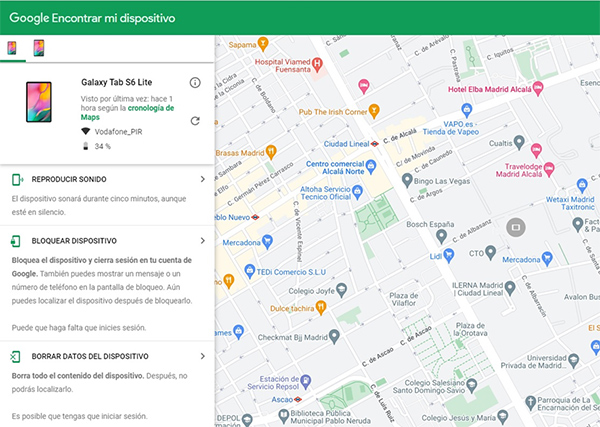Image resolution: width=600 pixels, height=427 pixels.
Task: Select VAPO.es Tienda de Vapeo pin
Action: 466,110
